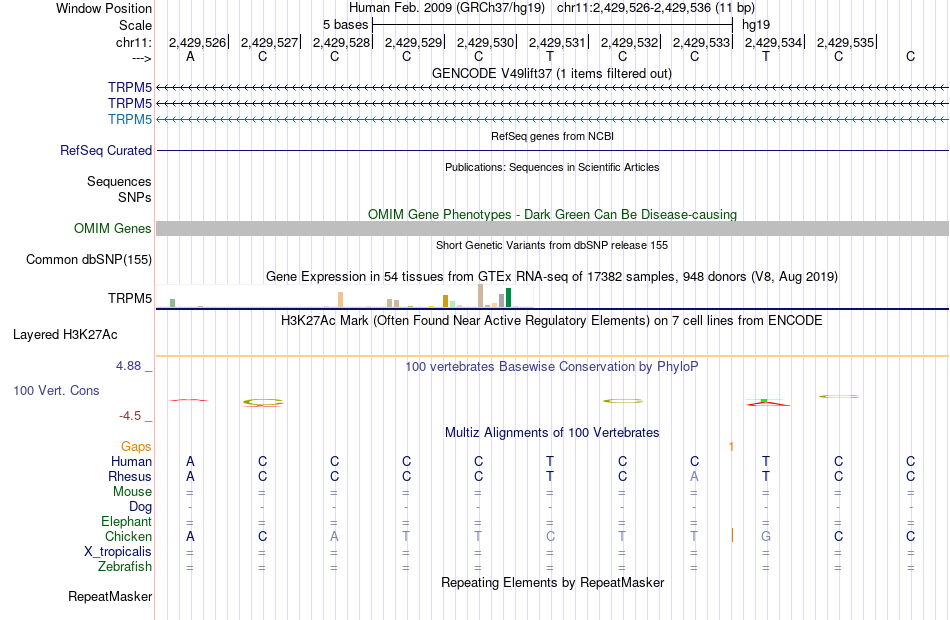Click the red and green PhyloP conservation glyph
950x620 pixels.
coord(767,402)
